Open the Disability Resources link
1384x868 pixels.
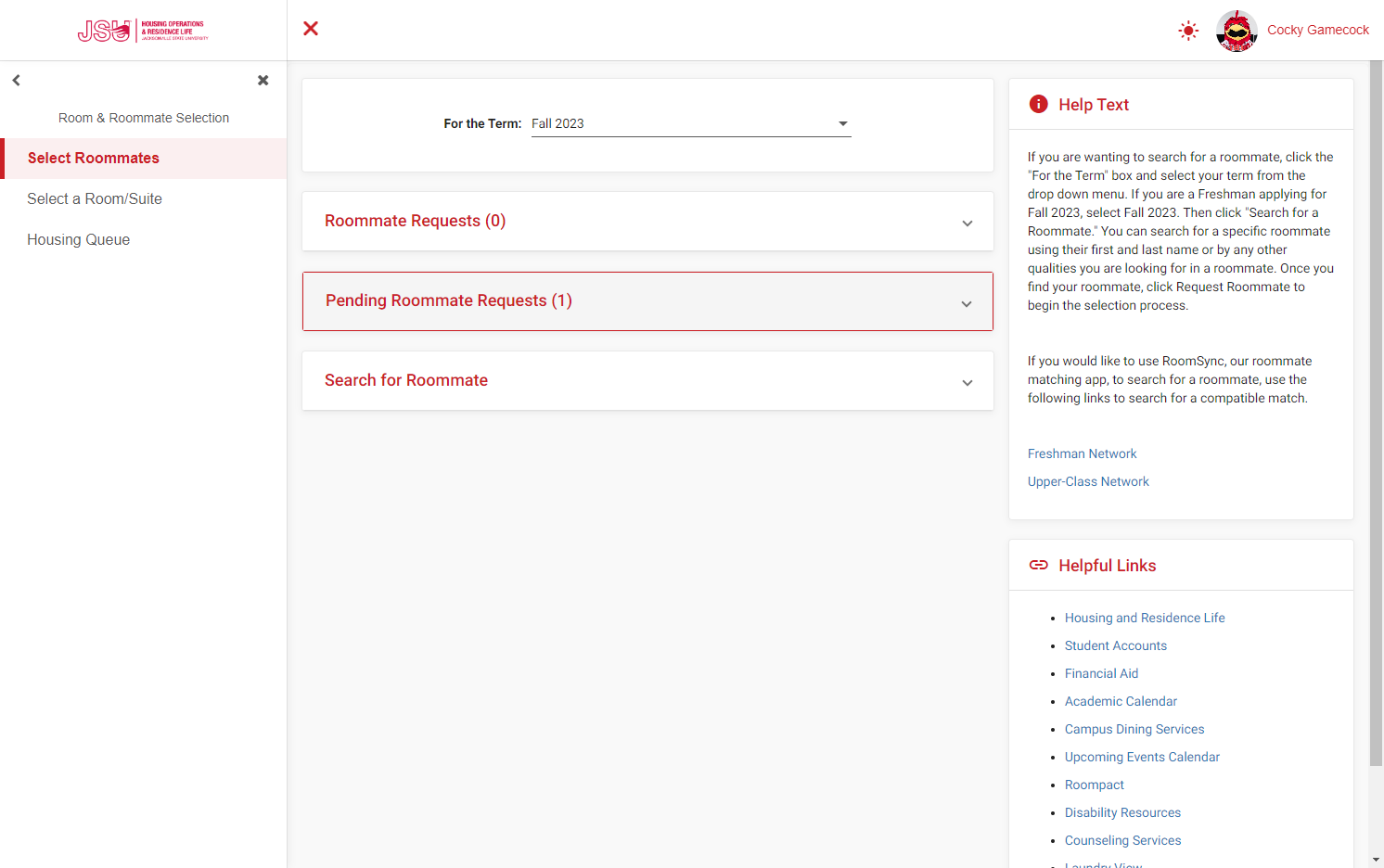pyautogui.click(x=1122, y=812)
